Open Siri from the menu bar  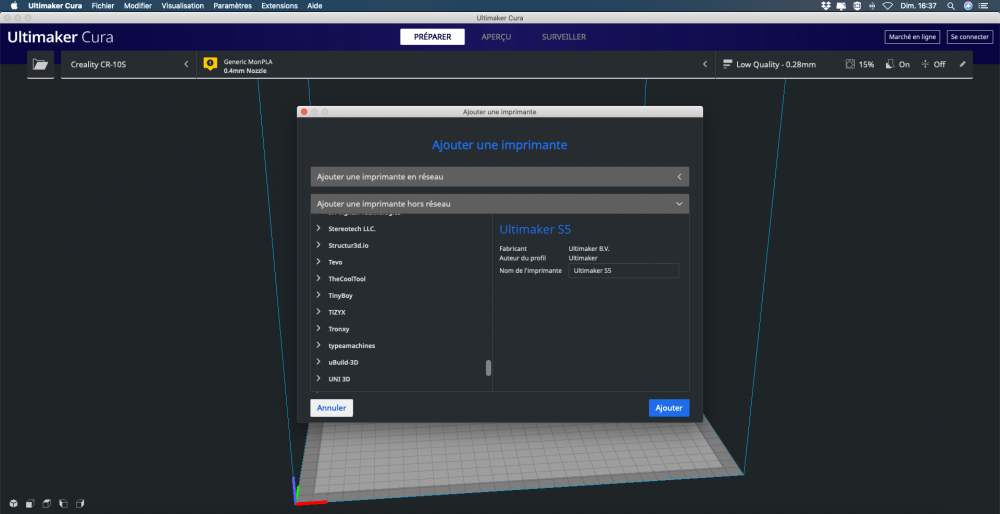click(x=967, y=6)
